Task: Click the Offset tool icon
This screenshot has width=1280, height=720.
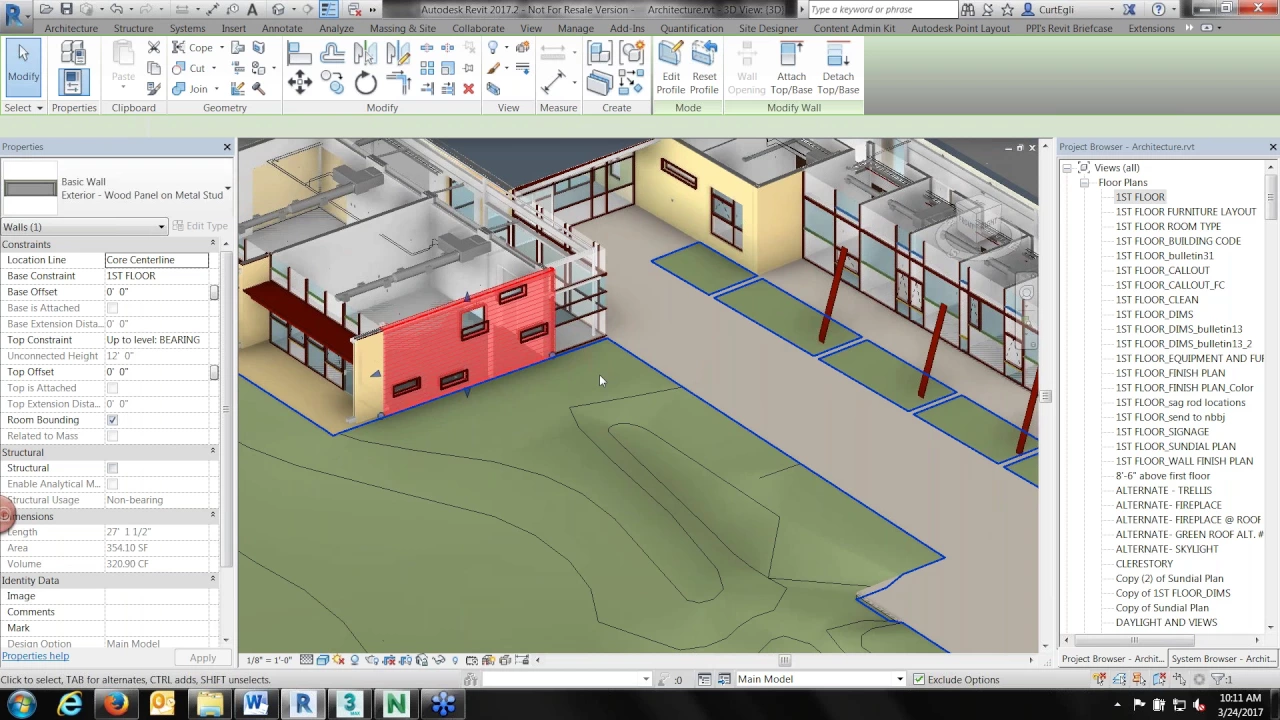Action: (x=332, y=53)
